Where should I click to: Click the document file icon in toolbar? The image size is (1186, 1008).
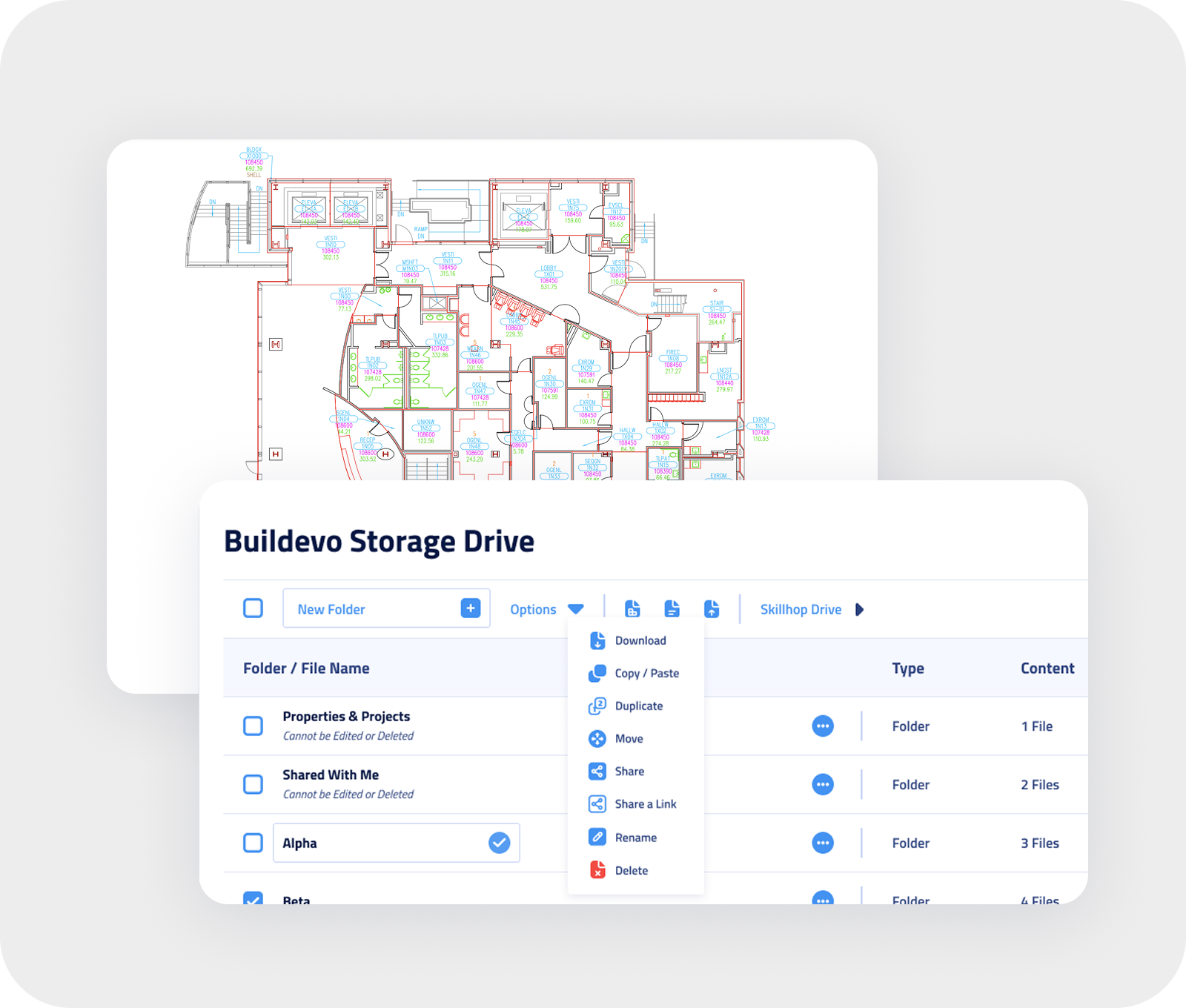tap(672, 609)
